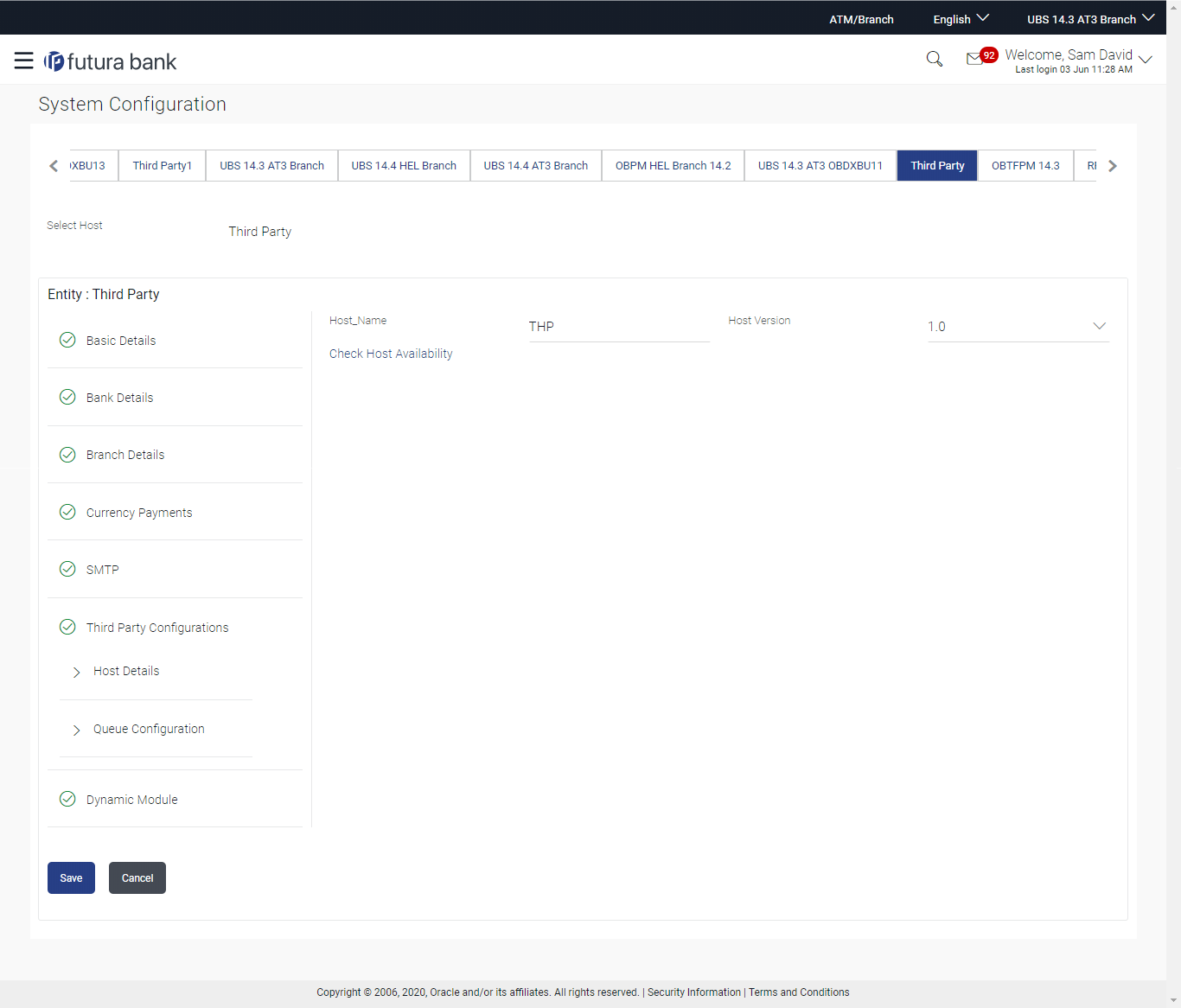Open the mailbox with 92 notifications

(981, 57)
